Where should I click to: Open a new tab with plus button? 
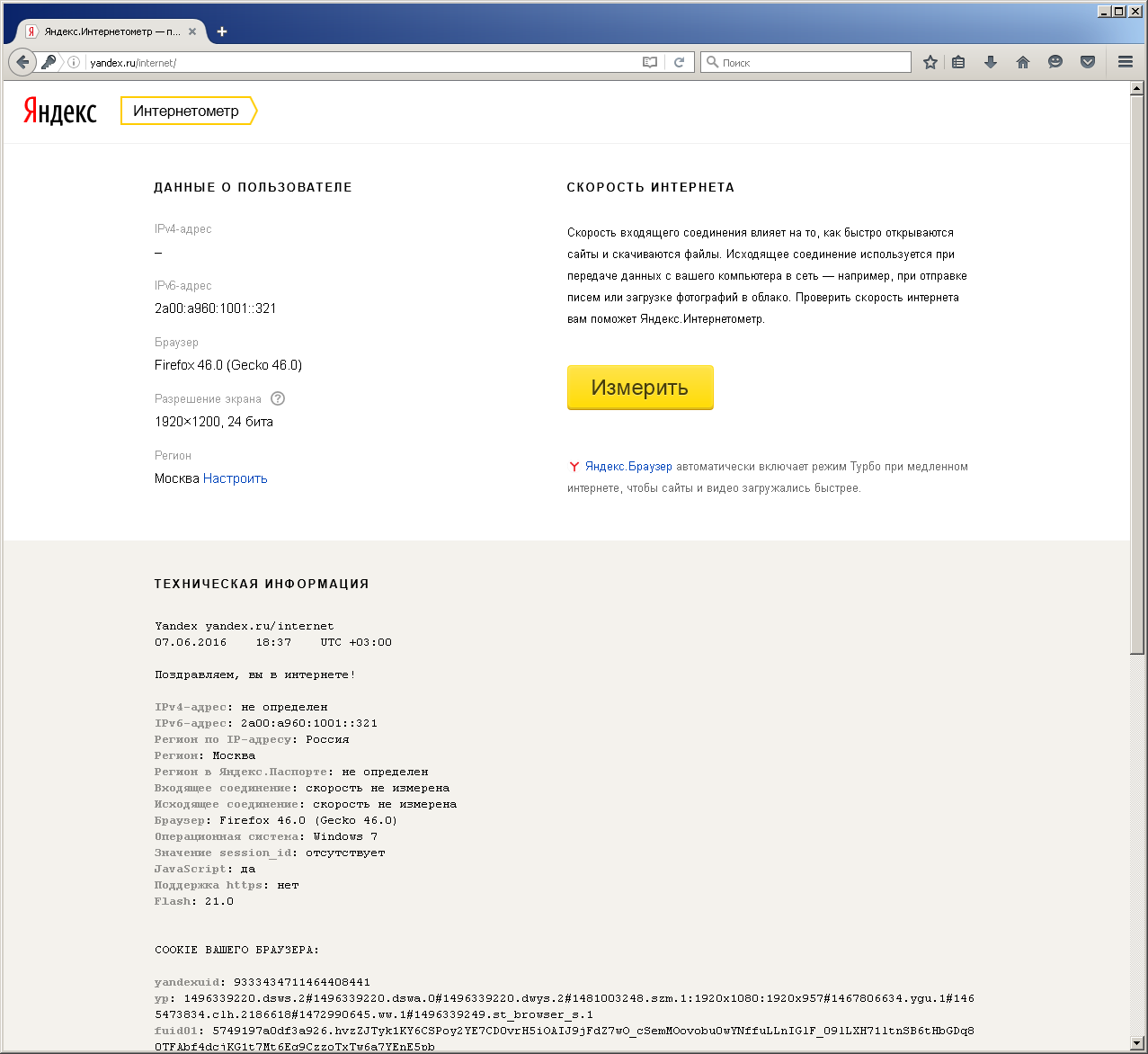pyautogui.click(x=222, y=31)
